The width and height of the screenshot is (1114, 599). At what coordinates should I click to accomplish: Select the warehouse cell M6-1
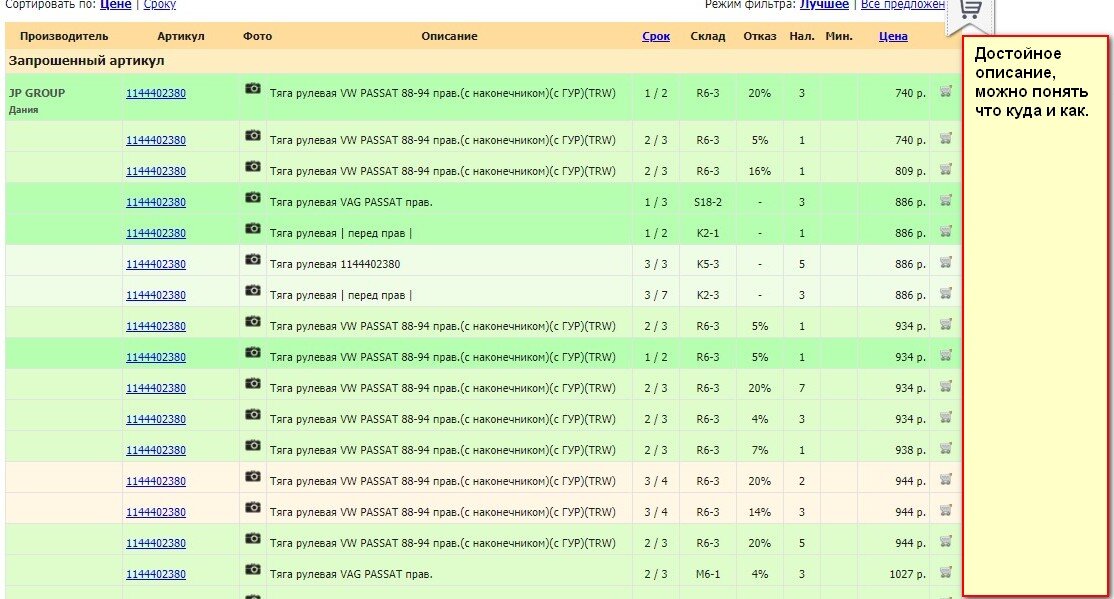[x=708, y=574]
